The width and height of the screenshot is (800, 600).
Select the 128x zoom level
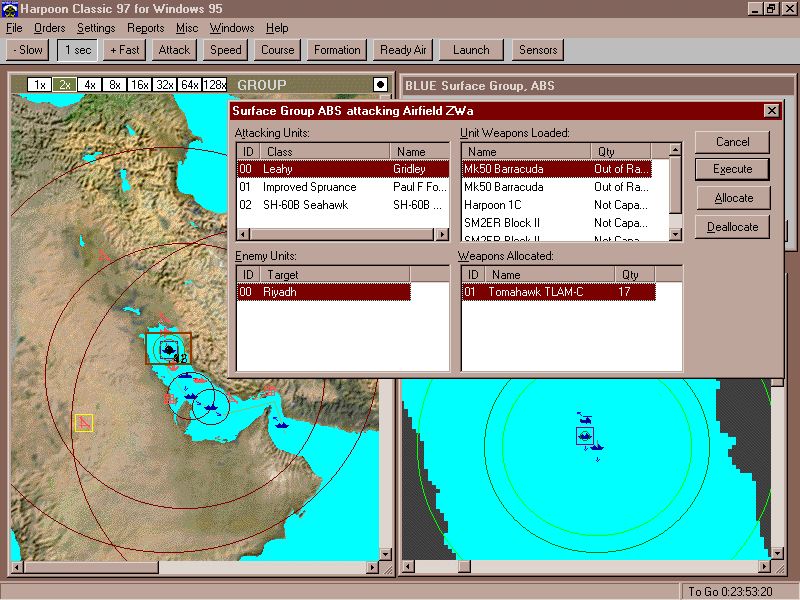[214, 85]
